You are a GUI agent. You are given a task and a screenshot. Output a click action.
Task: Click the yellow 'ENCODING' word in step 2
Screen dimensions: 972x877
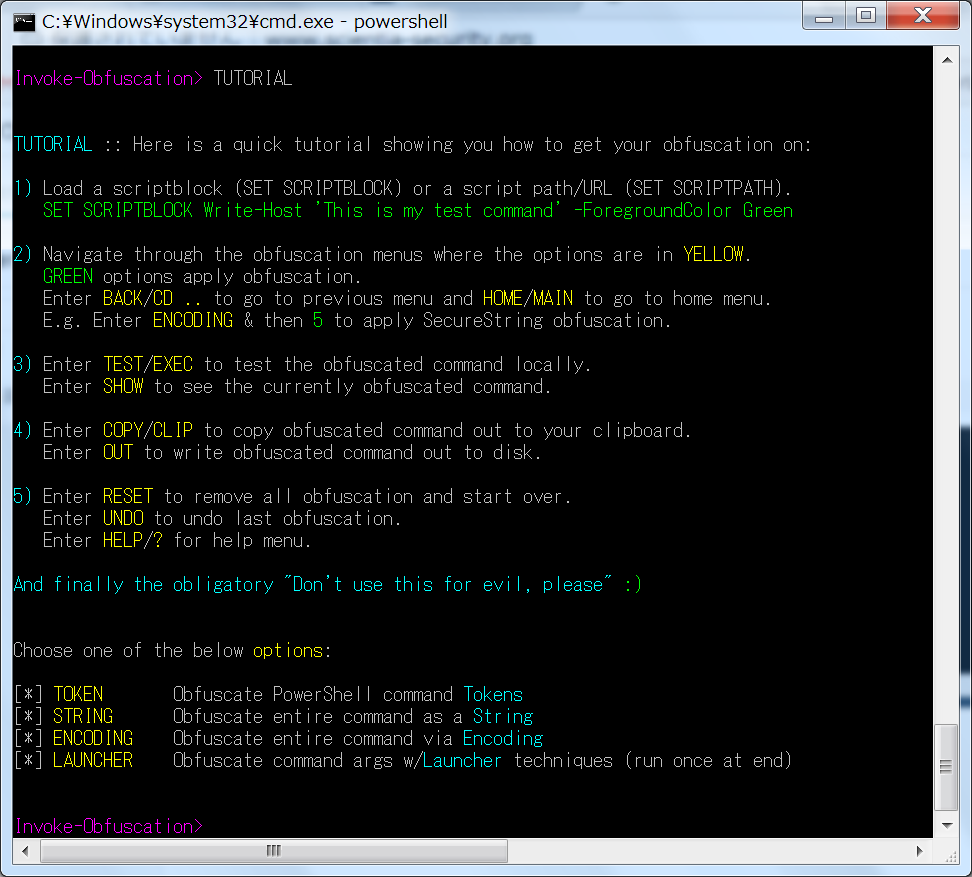[x=193, y=320]
